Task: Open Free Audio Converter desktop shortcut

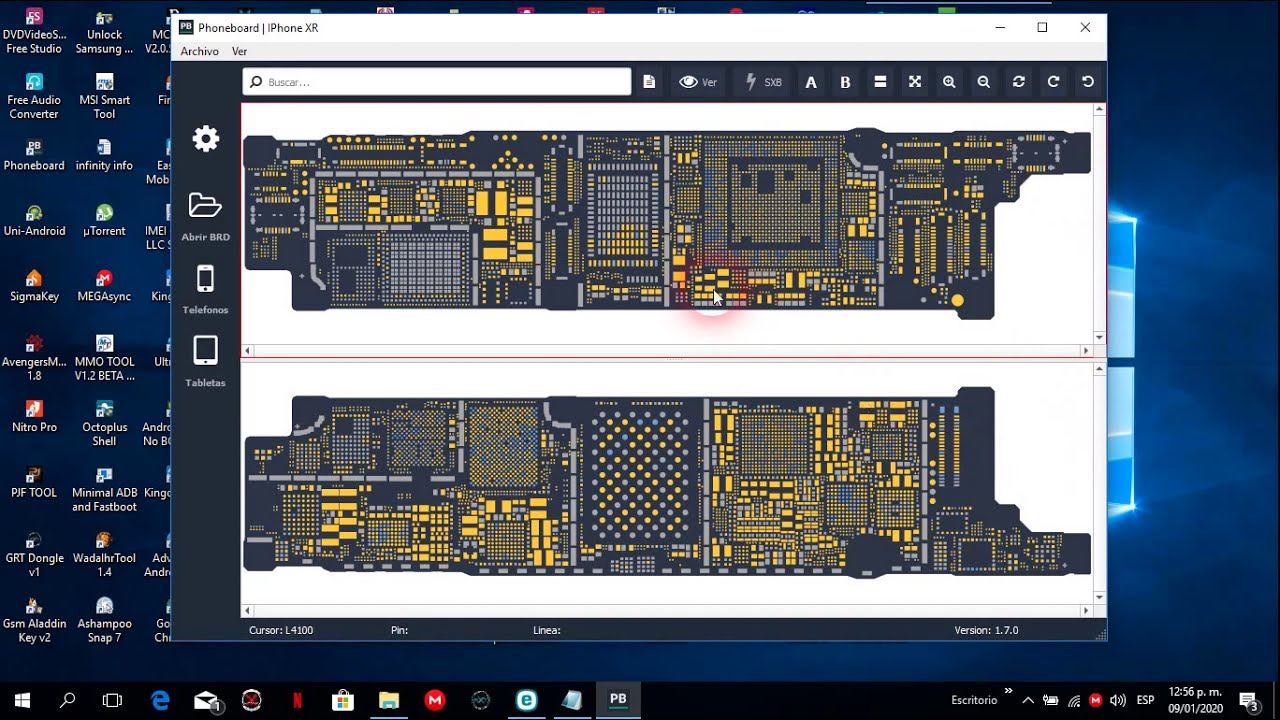Action: [x=34, y=95]
